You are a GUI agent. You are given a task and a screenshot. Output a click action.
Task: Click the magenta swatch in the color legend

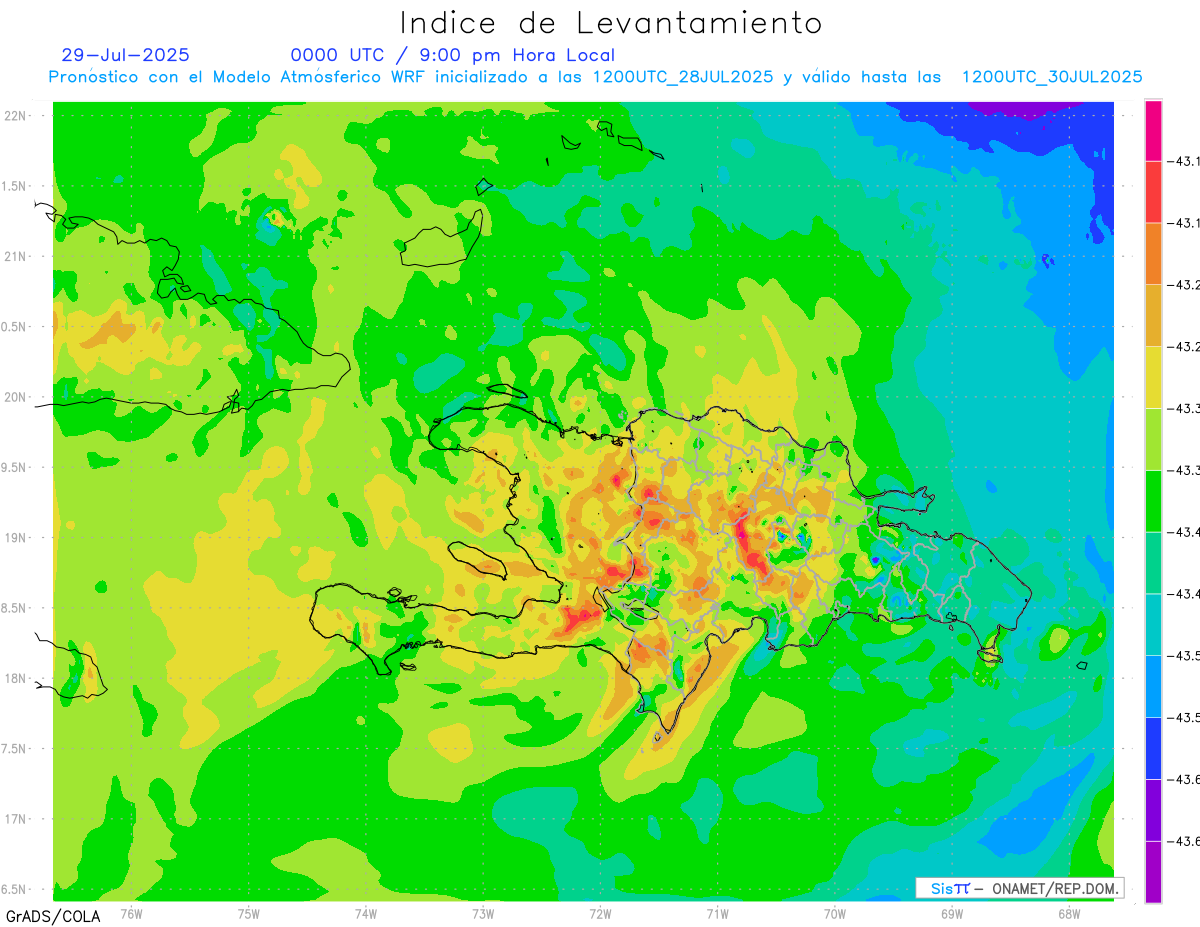coord(1153,130)
